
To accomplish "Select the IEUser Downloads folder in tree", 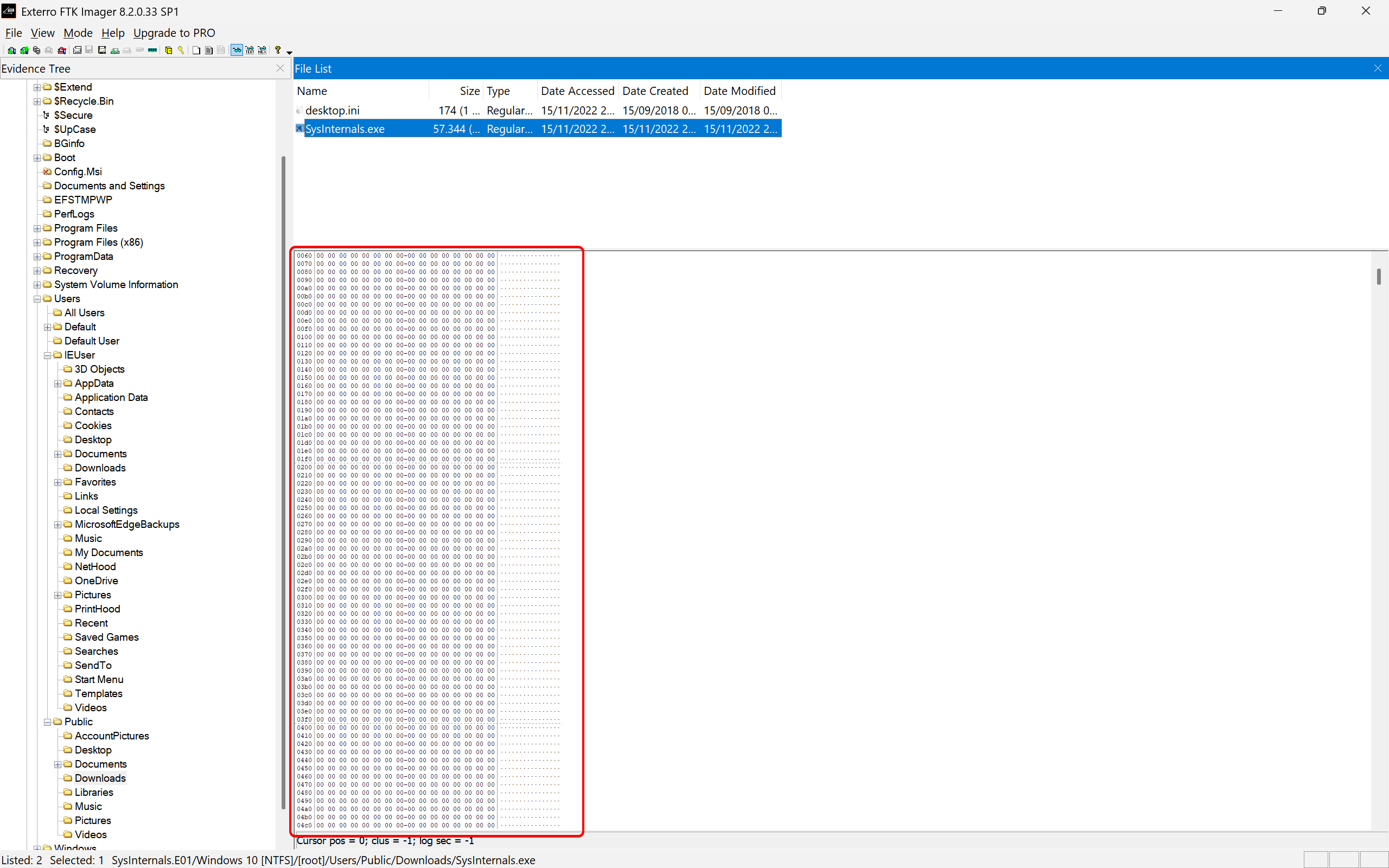I will click(x=100, y=468).
